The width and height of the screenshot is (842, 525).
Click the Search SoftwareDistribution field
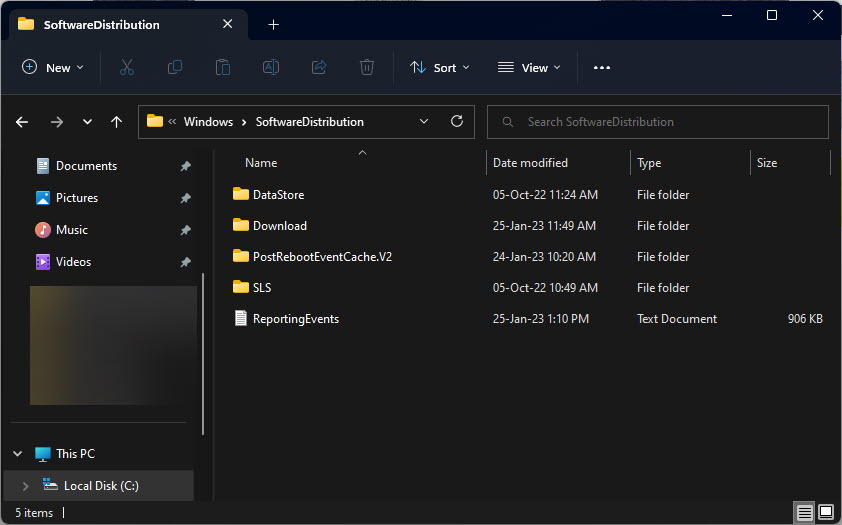click(x=657, y=122)
